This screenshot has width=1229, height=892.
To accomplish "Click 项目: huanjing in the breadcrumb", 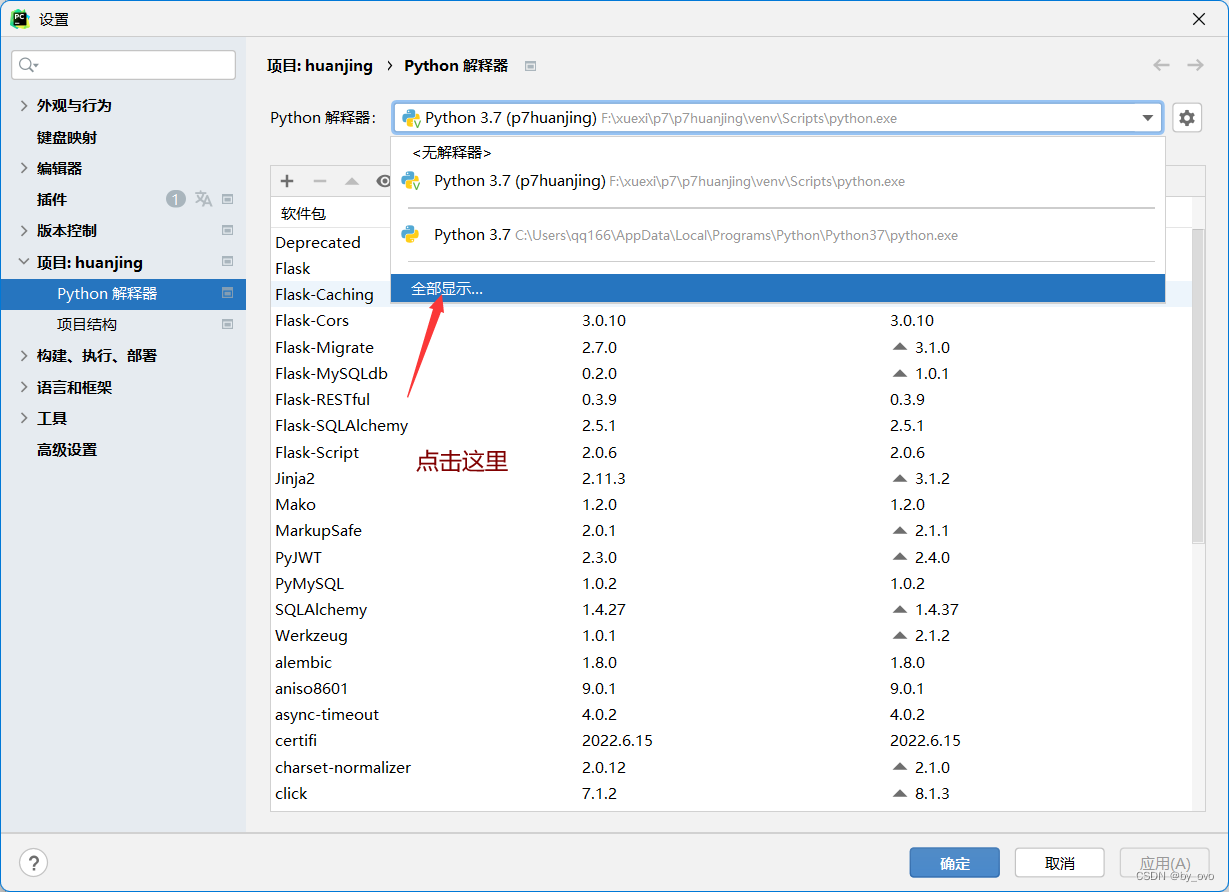I will (320, 66).
